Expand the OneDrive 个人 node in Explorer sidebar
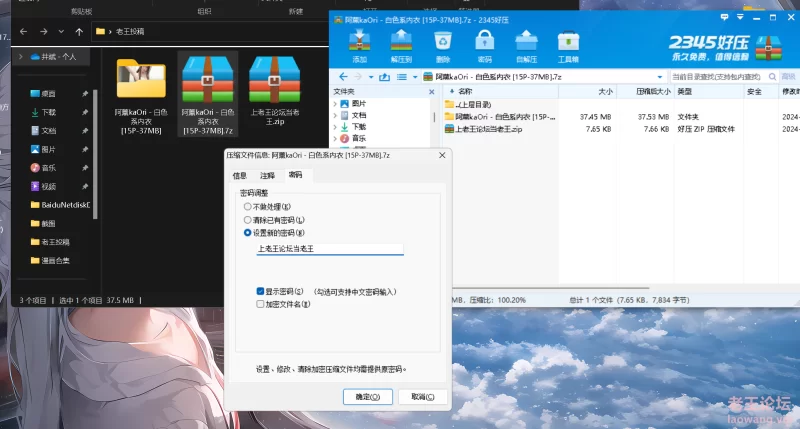This screenshot has height=429, width=800. click(21, 57)
